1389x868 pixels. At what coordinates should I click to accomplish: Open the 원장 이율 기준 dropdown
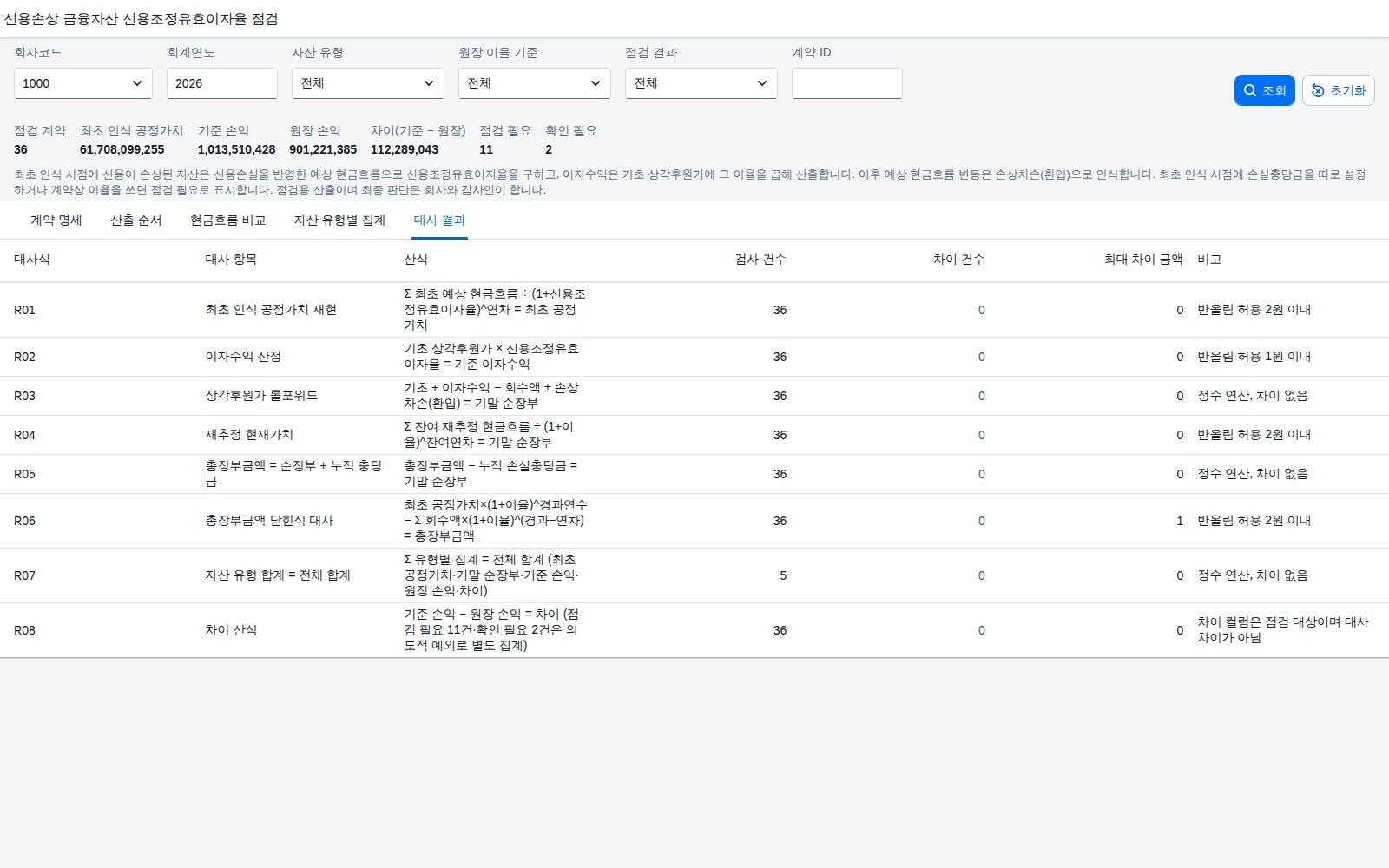tap(535, 83)
